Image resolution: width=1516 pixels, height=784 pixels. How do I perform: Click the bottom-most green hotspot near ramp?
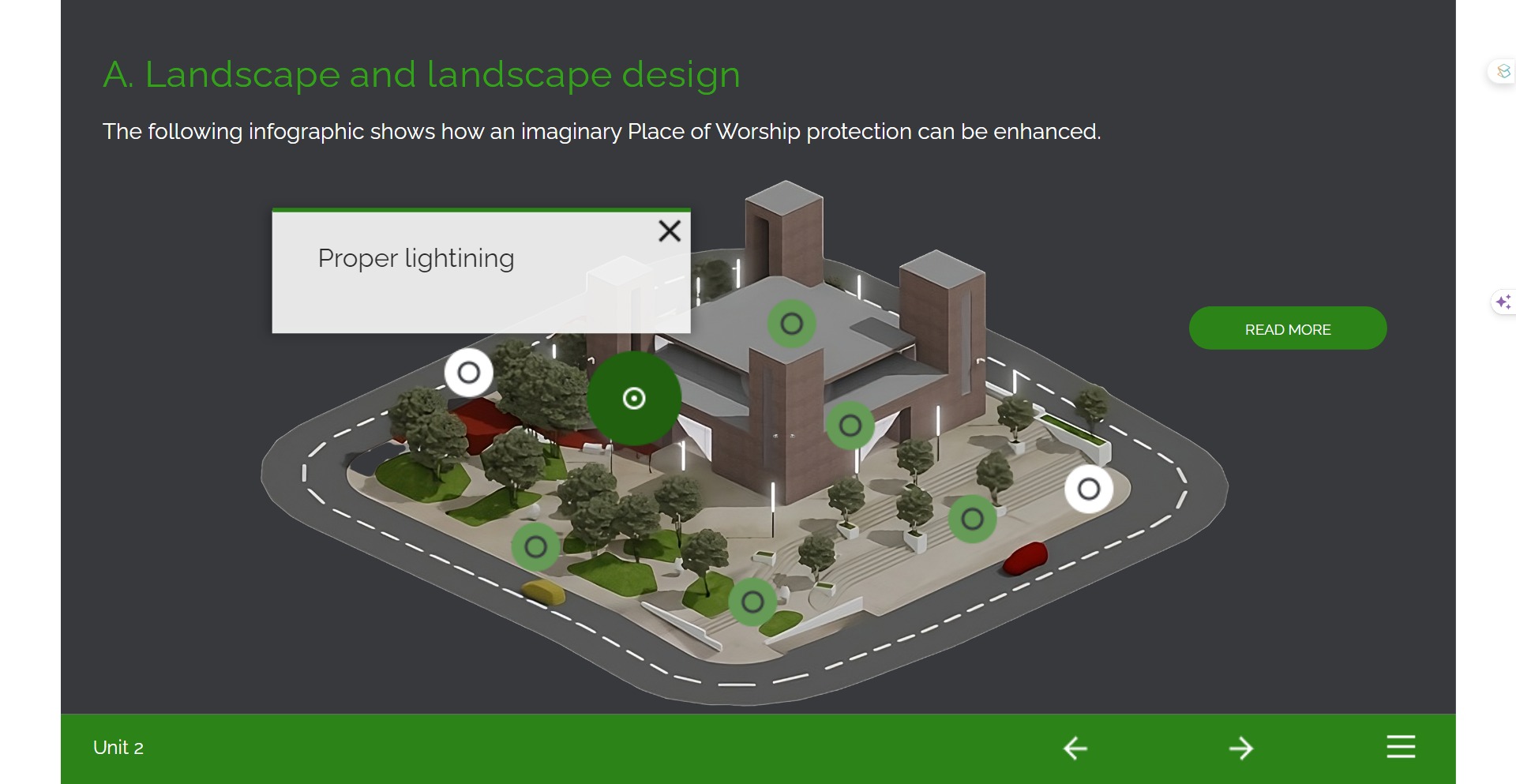[x=752, y=602]
